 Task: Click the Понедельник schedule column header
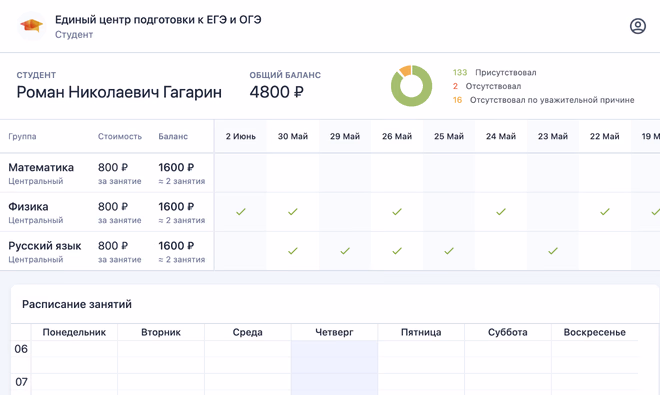[74, 332]
